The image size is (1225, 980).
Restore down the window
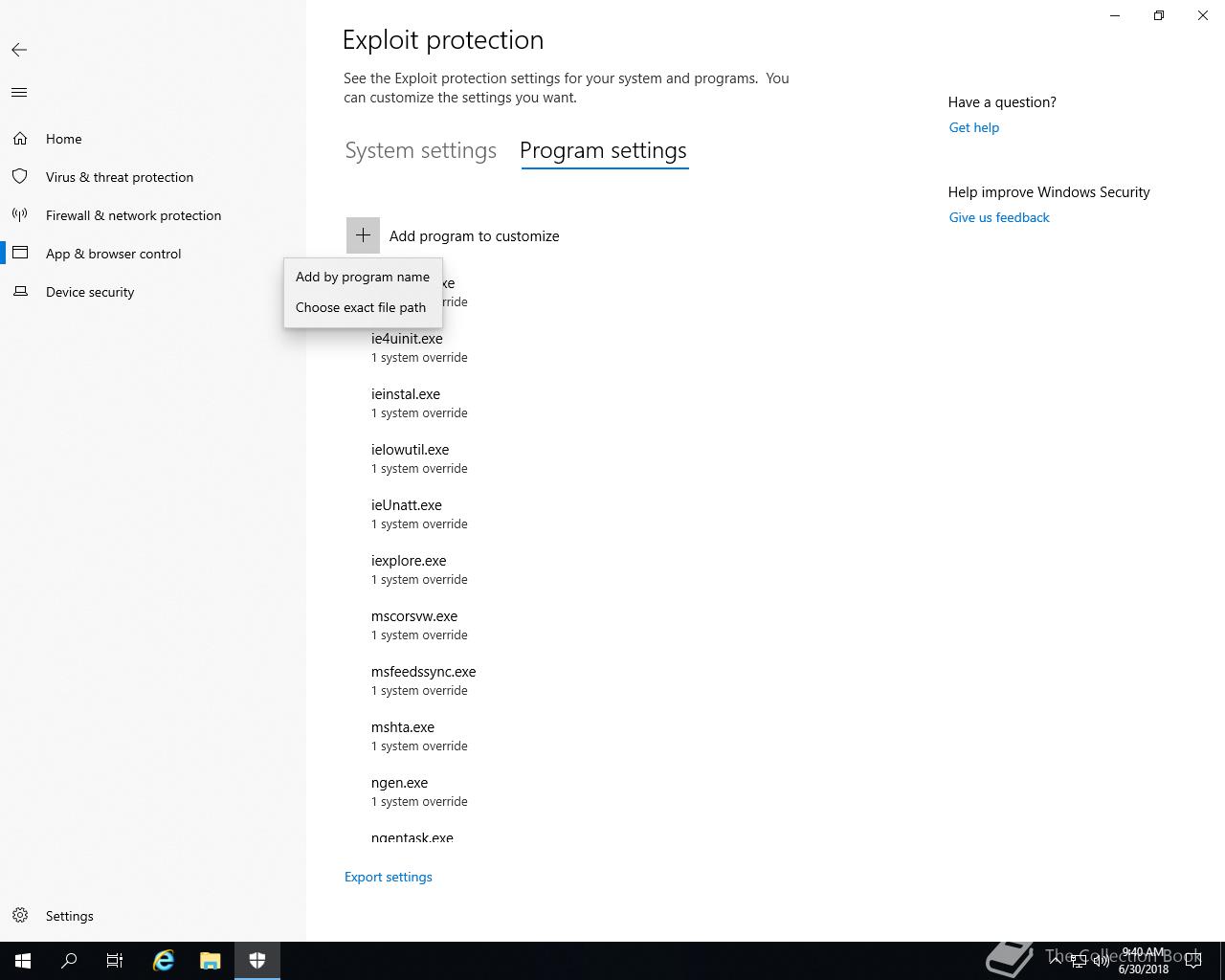(1159, 15)
